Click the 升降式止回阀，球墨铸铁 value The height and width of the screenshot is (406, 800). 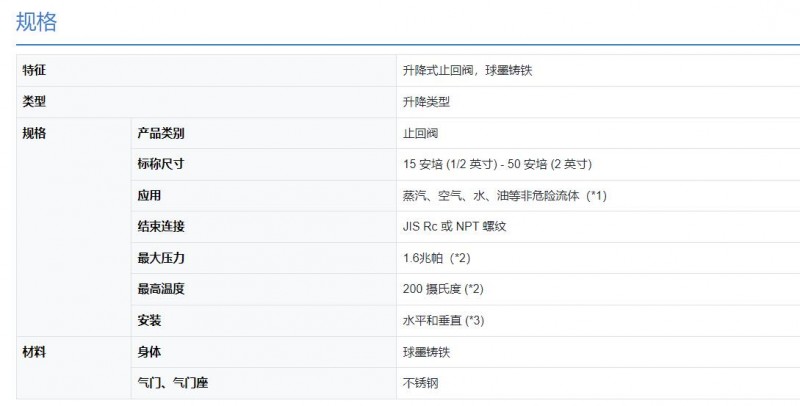(x=467, y=70)
